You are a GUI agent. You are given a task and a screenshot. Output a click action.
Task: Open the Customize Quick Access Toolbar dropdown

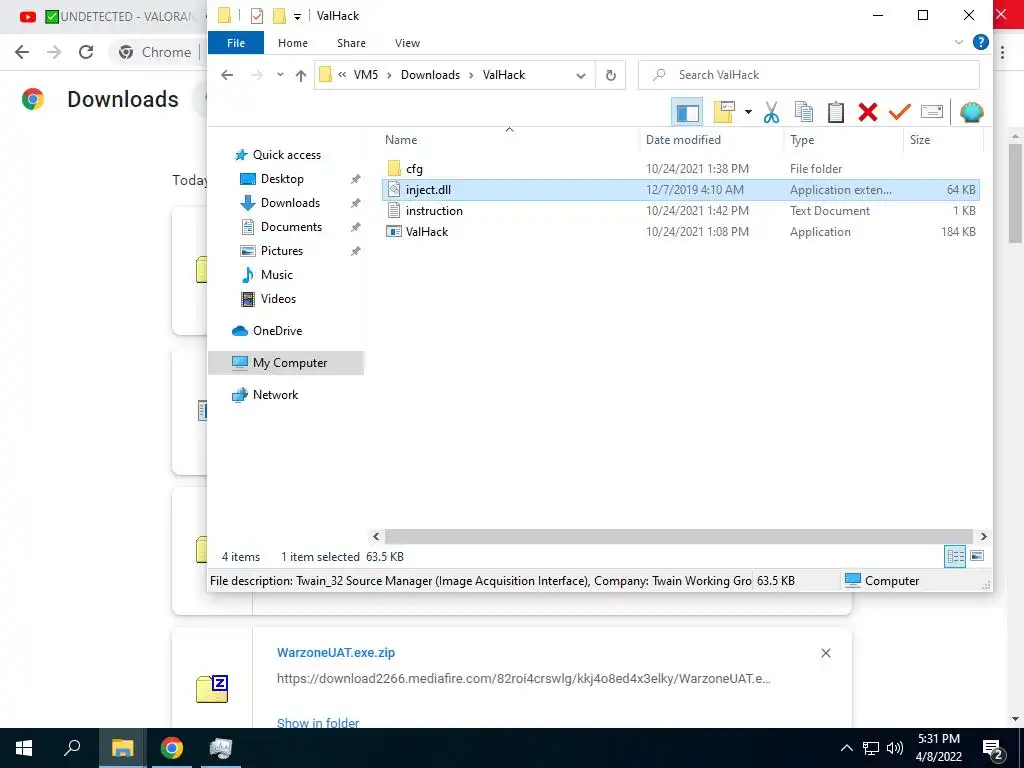[297, 16]
